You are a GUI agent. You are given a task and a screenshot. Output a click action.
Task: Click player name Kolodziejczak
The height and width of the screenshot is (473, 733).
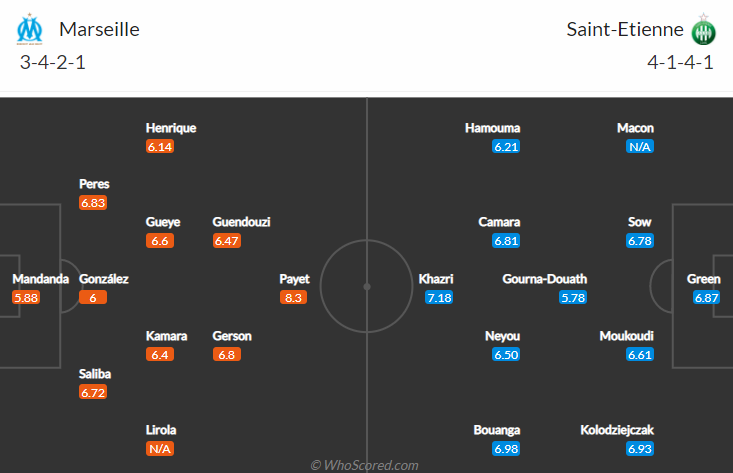[617, 430]
